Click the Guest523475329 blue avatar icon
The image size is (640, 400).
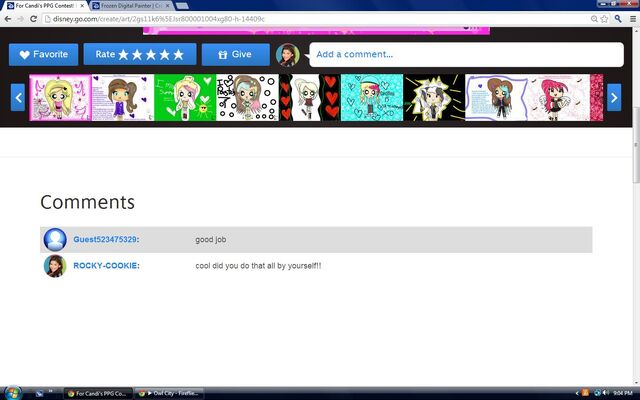click(55, 240)
